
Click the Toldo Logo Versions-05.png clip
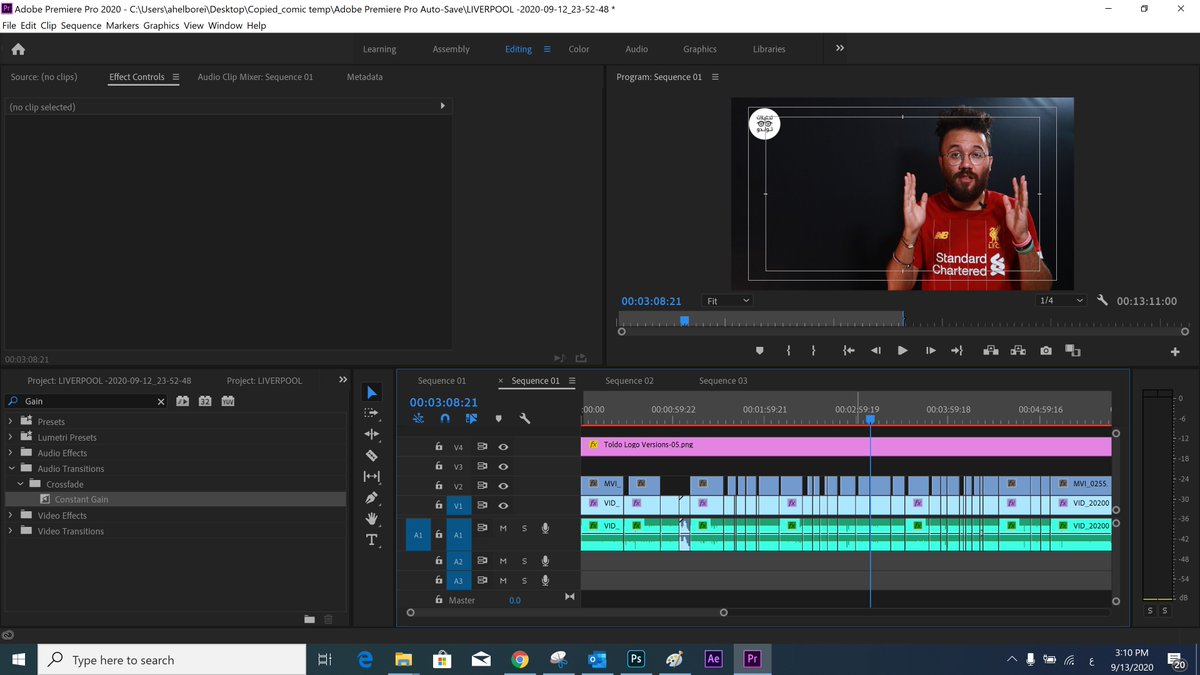(845, 446)
